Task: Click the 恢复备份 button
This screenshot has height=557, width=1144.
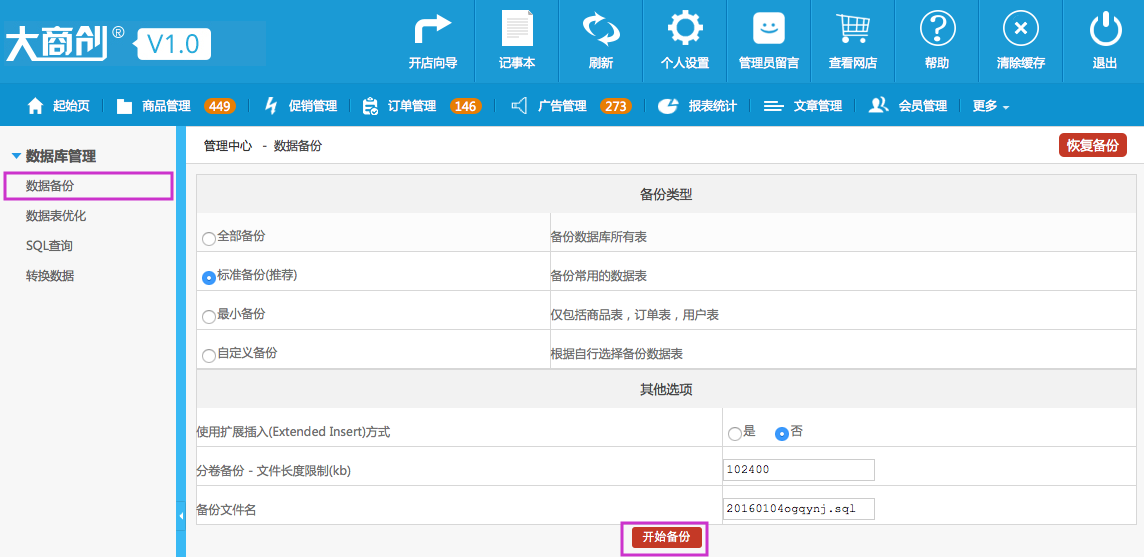Action: tap(1092, 145)
